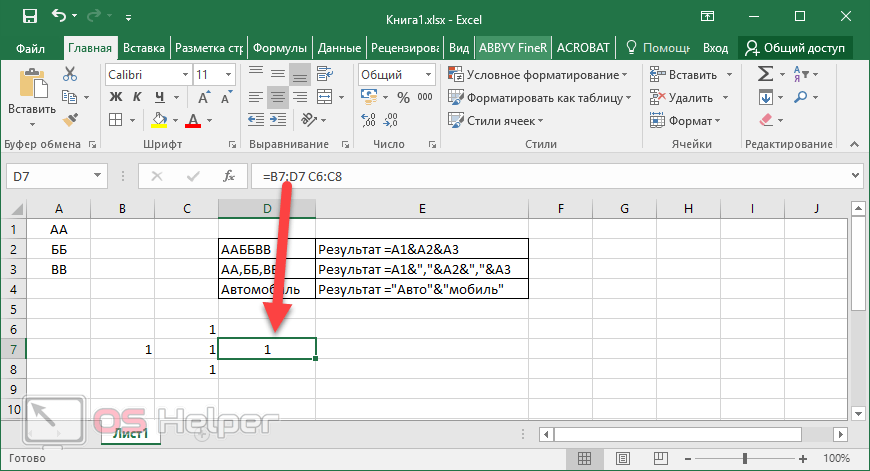This screenshot has width=870, height=471.
Task: Switch to the Формулы ribbon tab
Action: click(279, 47)
